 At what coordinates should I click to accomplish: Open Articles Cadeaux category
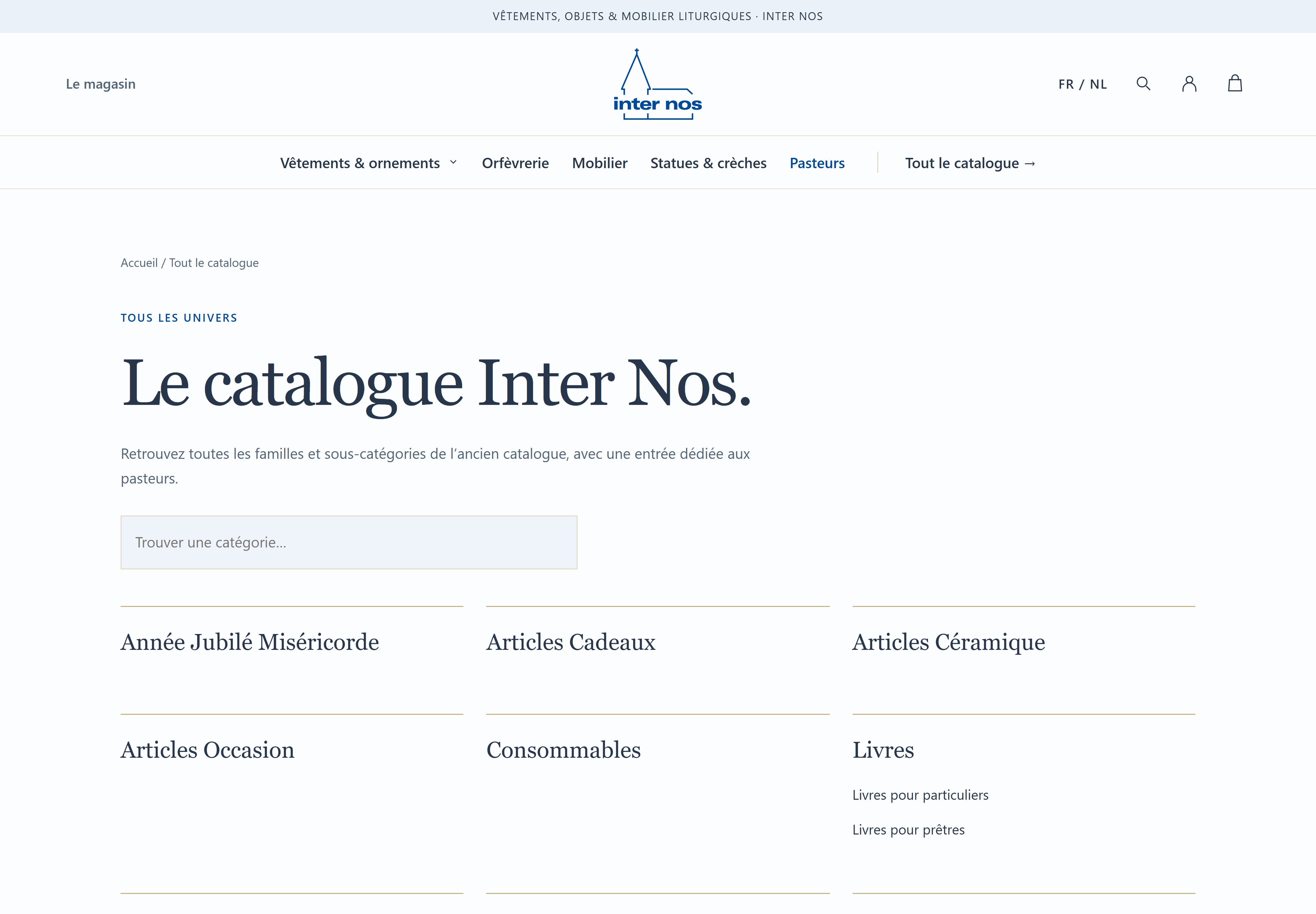coord(571,642)
